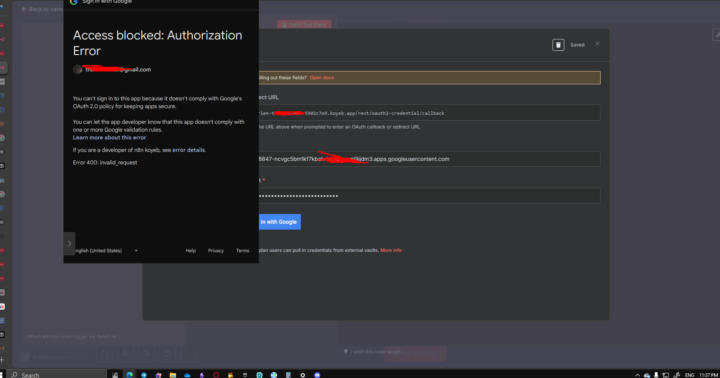Delete the credential with the trash icon
This screenshot has height=378, width=720.
click(558, 45)
